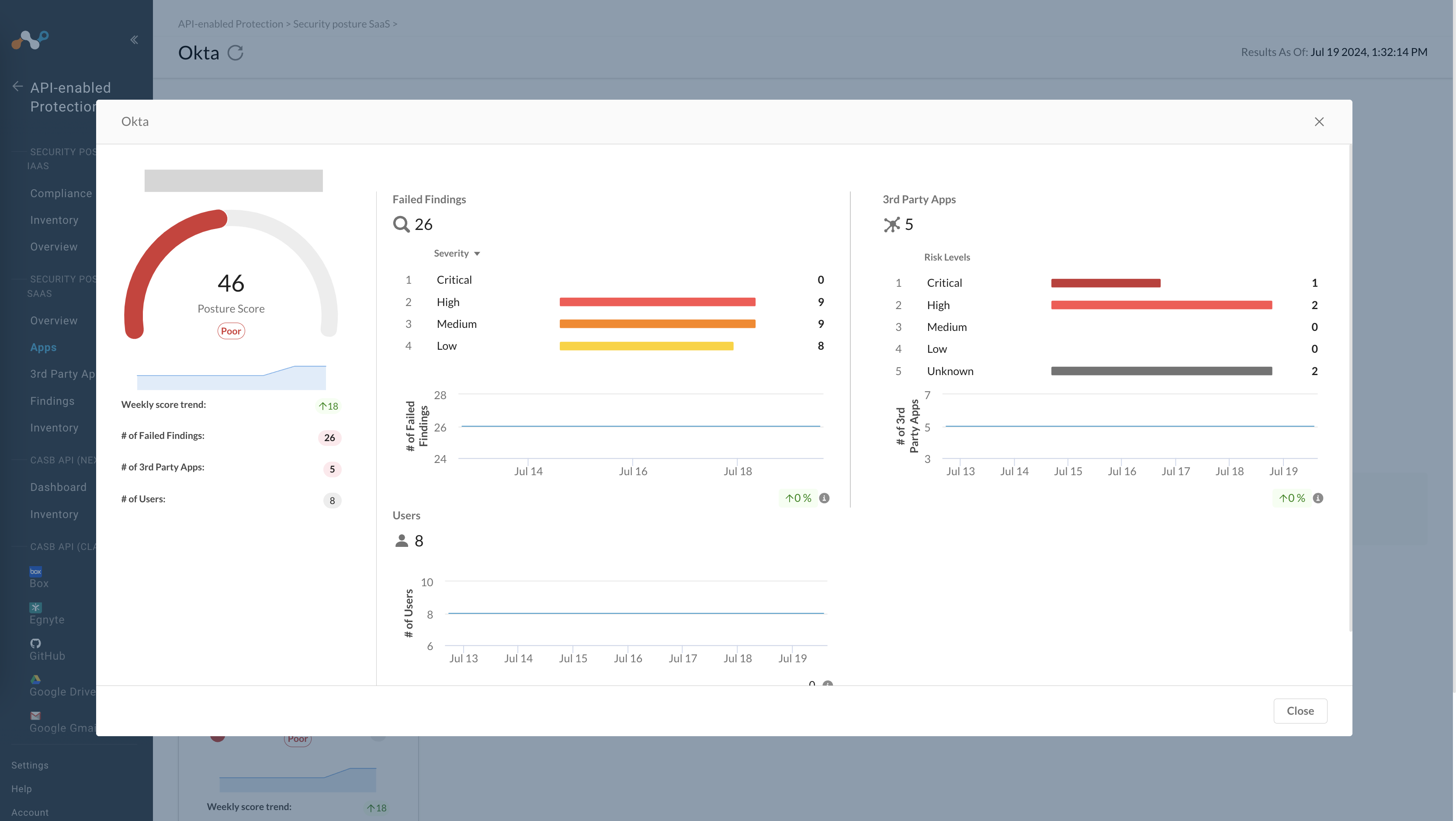
Task: Click the Users person icon
Action: coord(401,540)
